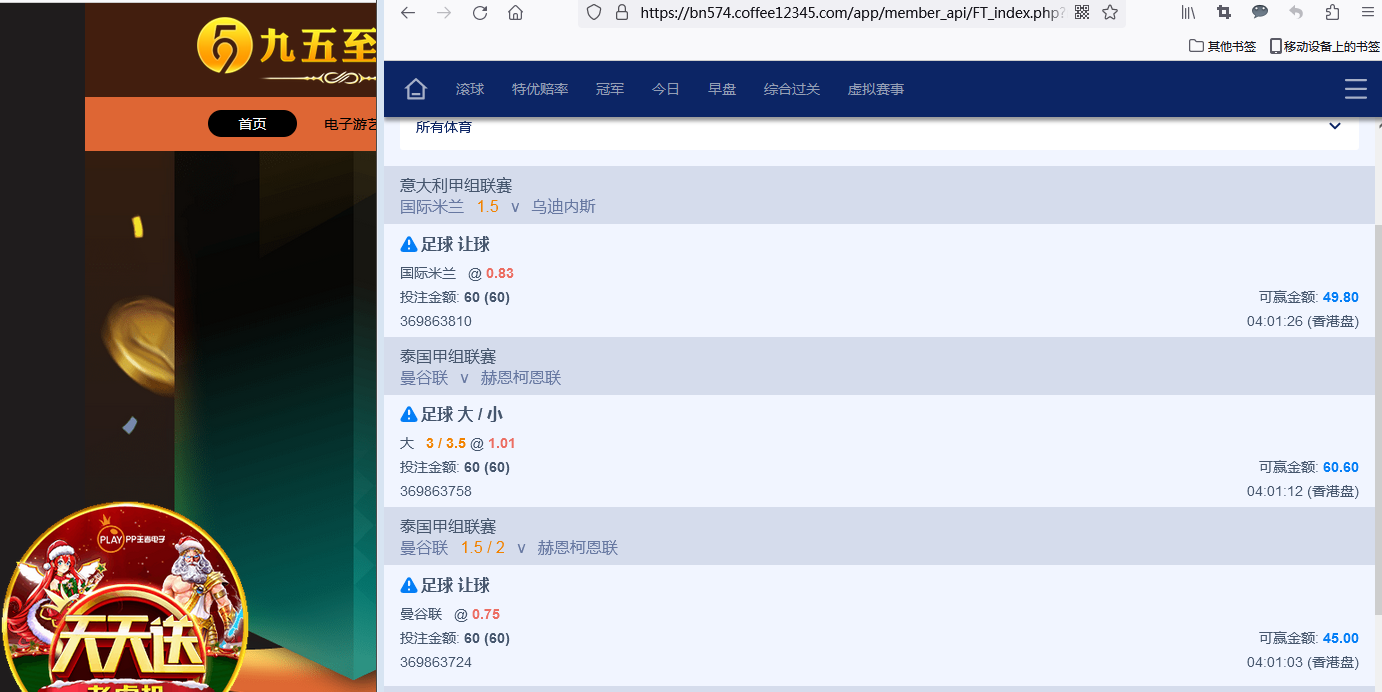Click the chat bubble toolbar icon
This screenshot has height=692, width=1382.
(1260, 13)
